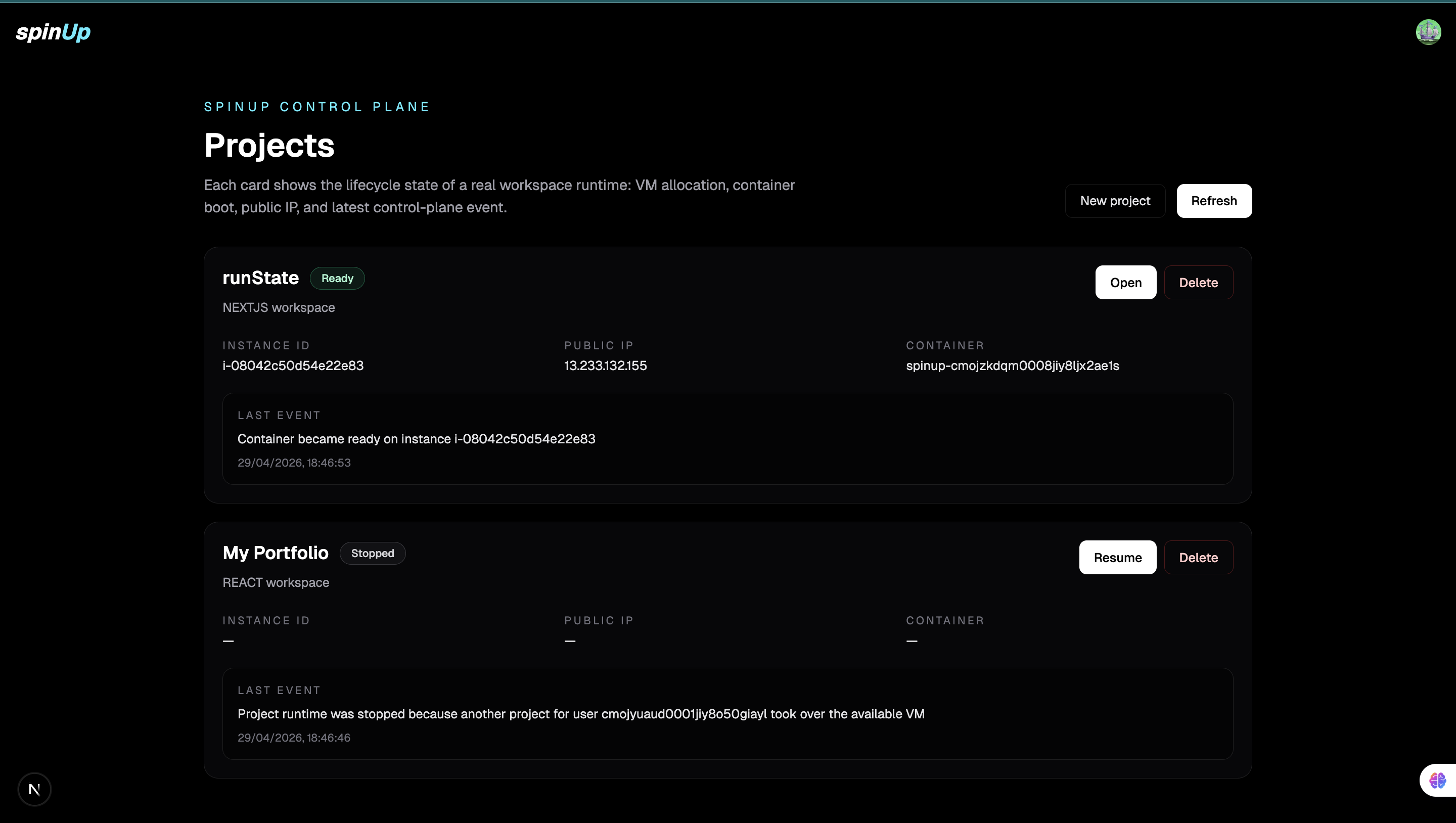Click container name spinup-cmojzkdqm0008jiy8ljx2ae1s
1456x823 pixels.
click(x=1012, y=365)
